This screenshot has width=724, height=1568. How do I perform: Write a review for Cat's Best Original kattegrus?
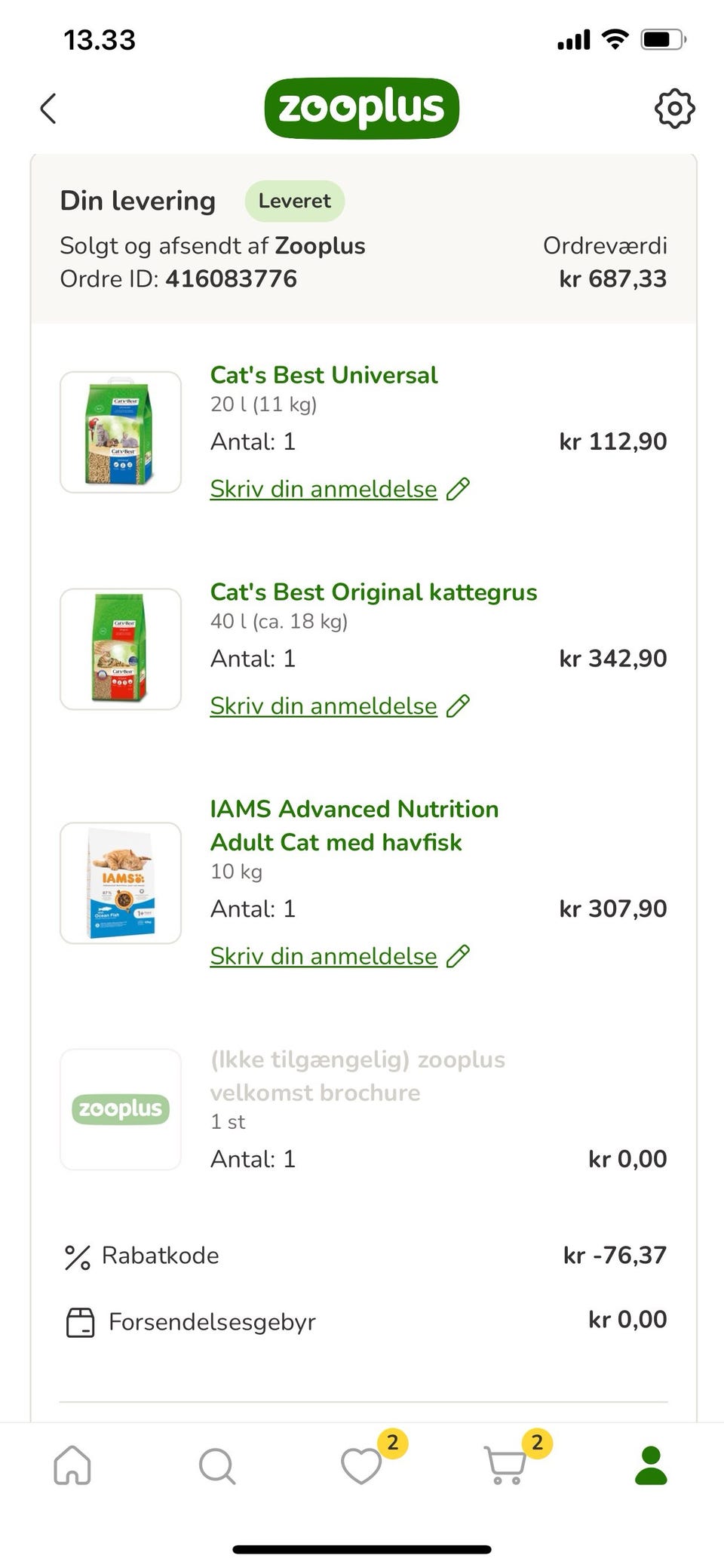pyautogui.click(x=324, y=706)
